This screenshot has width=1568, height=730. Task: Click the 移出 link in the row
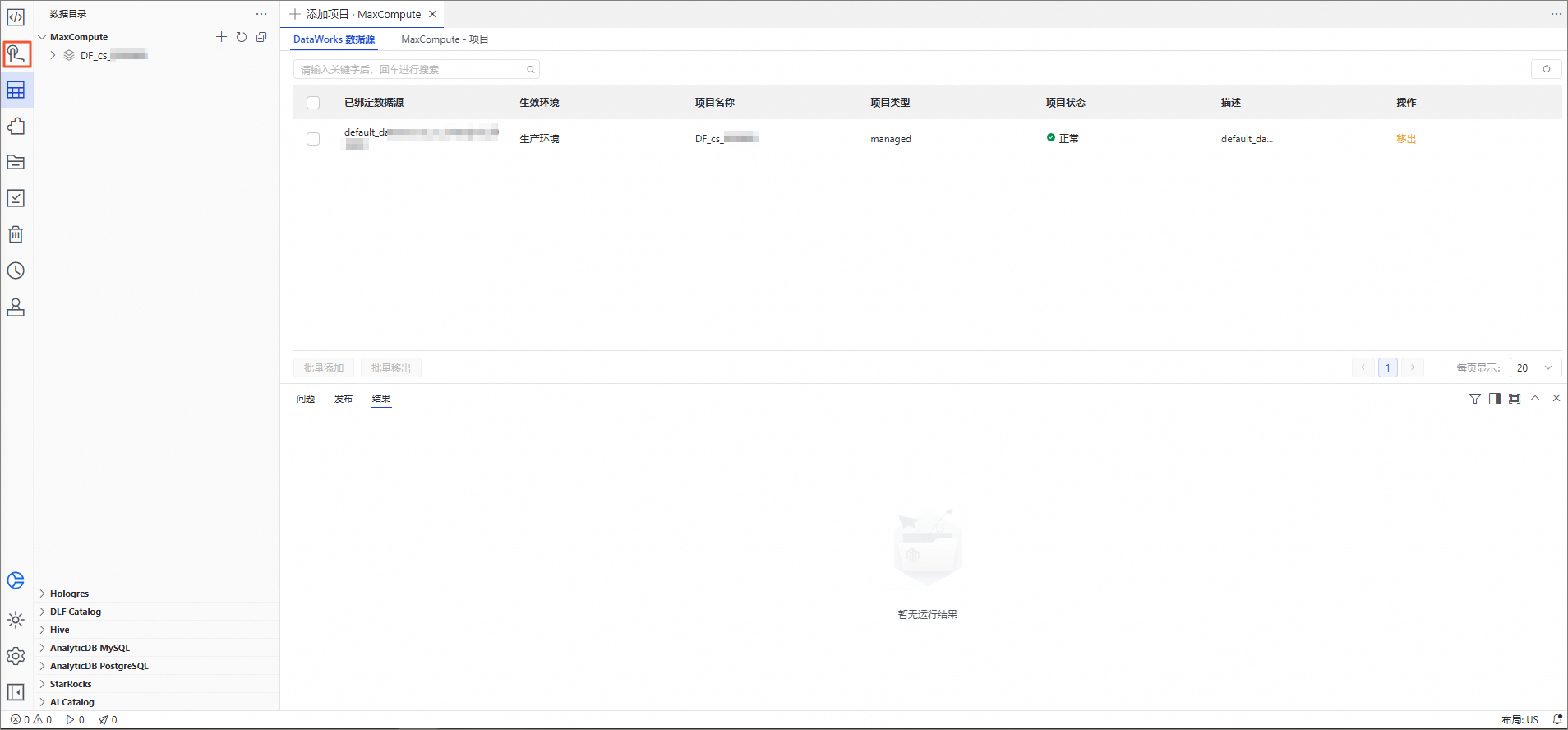tap(1406, 139)
